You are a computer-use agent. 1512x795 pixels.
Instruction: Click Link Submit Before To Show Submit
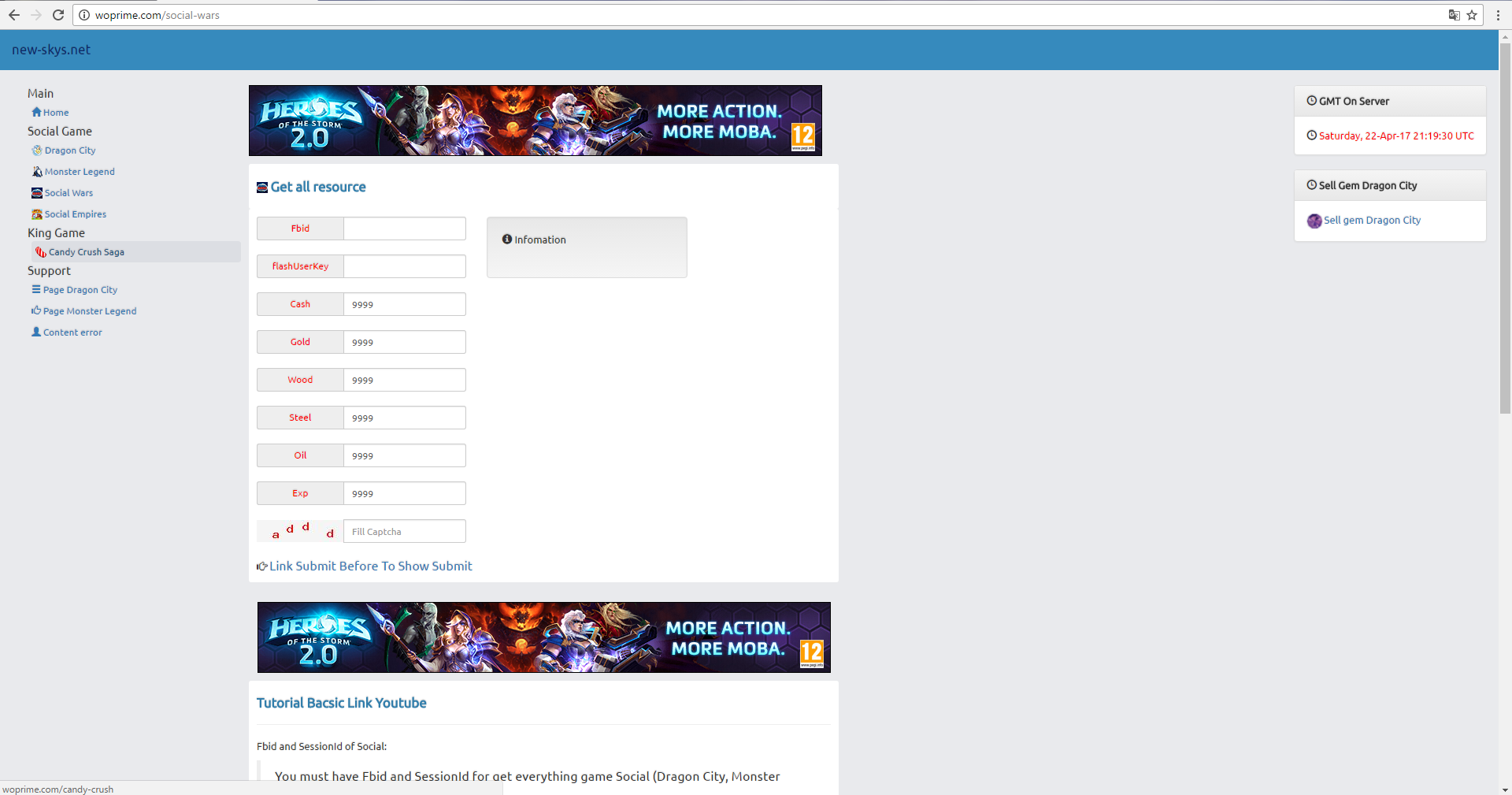(371, 567)
